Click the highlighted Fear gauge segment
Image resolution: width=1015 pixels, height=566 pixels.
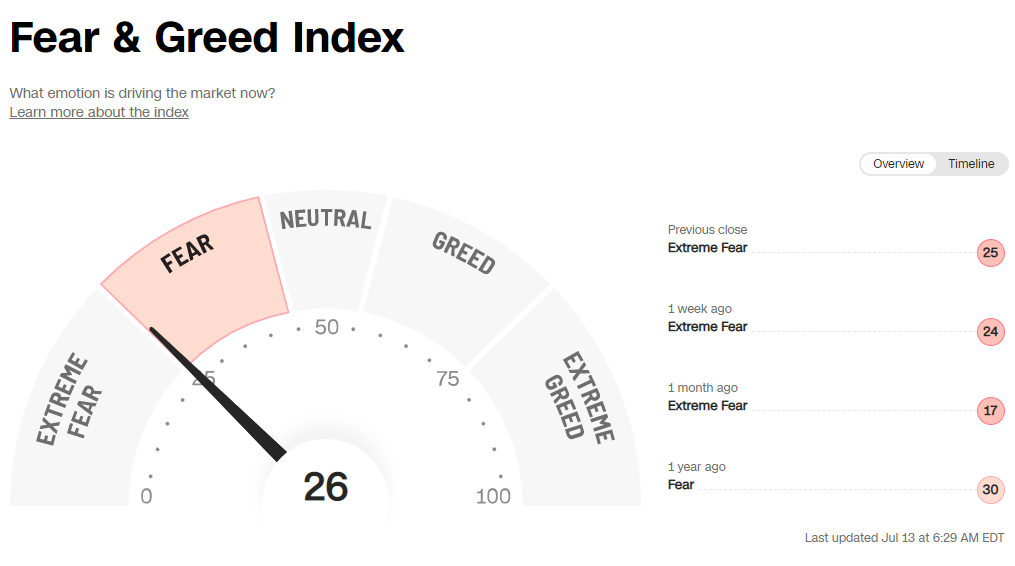(200, 270)
